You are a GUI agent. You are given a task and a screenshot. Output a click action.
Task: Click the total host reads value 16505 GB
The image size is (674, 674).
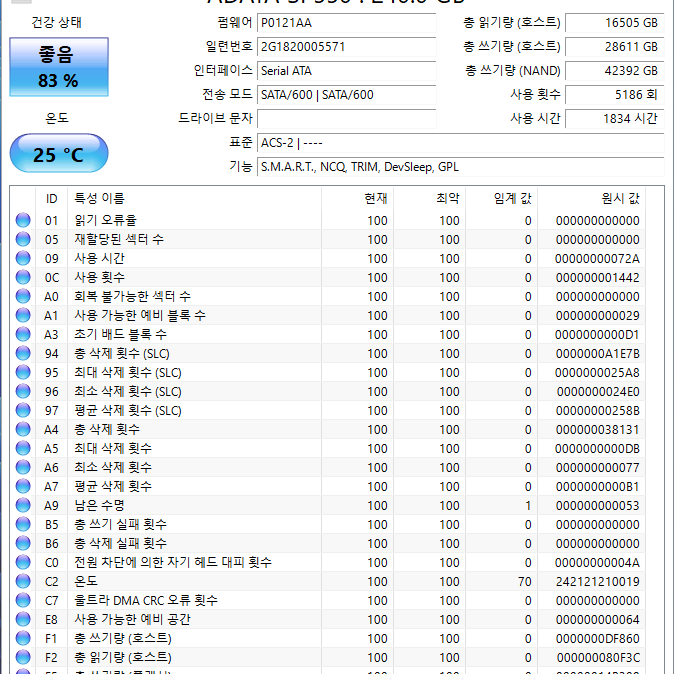(x=615, y=23)
